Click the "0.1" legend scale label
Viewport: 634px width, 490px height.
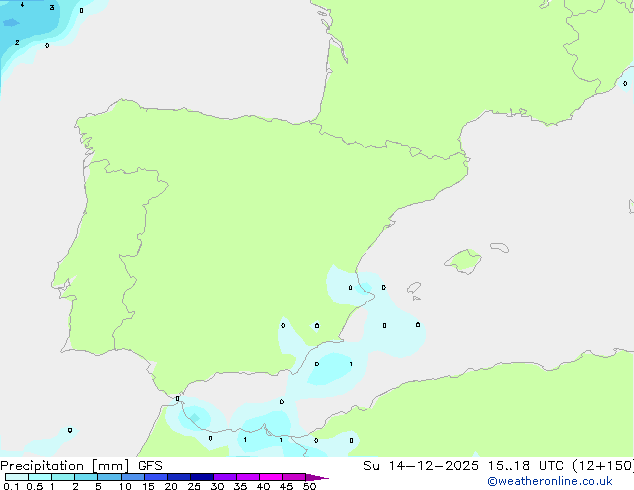[x=11, y=486]
